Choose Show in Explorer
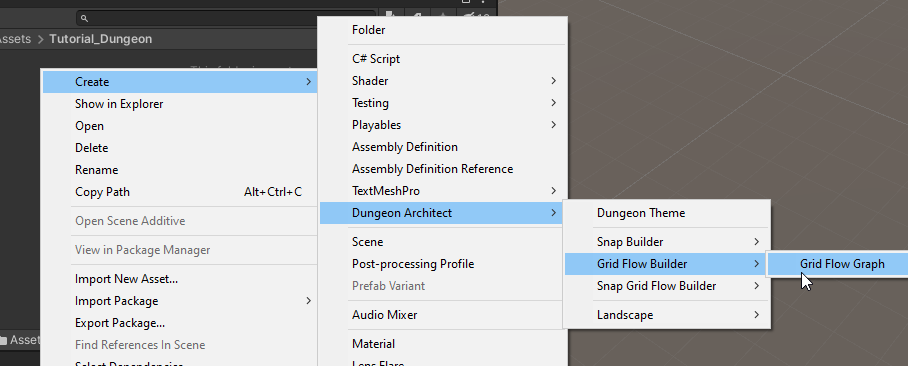Screen dimensions: 908x366 180,104
